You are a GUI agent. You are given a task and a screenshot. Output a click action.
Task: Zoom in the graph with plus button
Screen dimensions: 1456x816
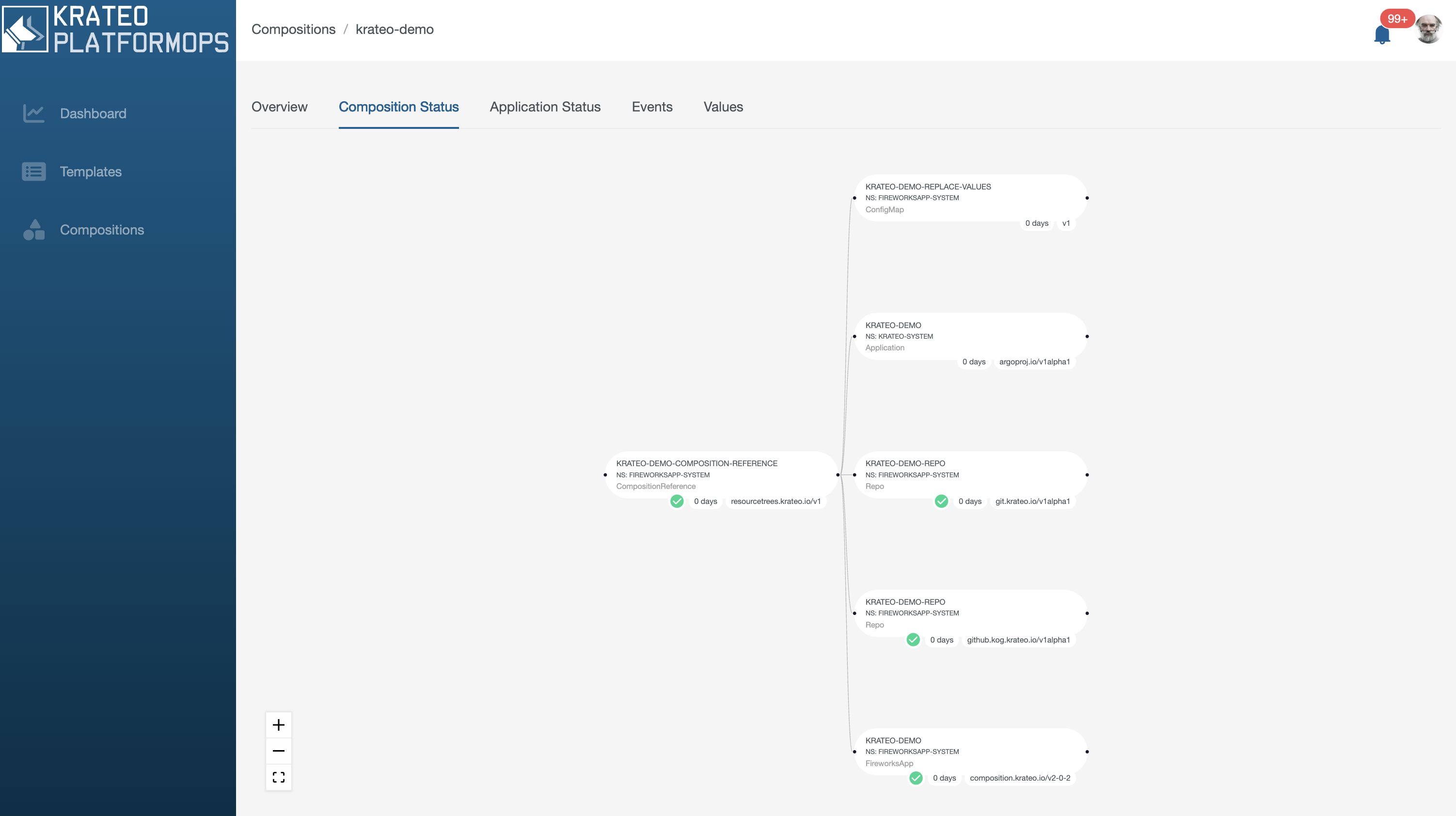(x=279, y=725)
